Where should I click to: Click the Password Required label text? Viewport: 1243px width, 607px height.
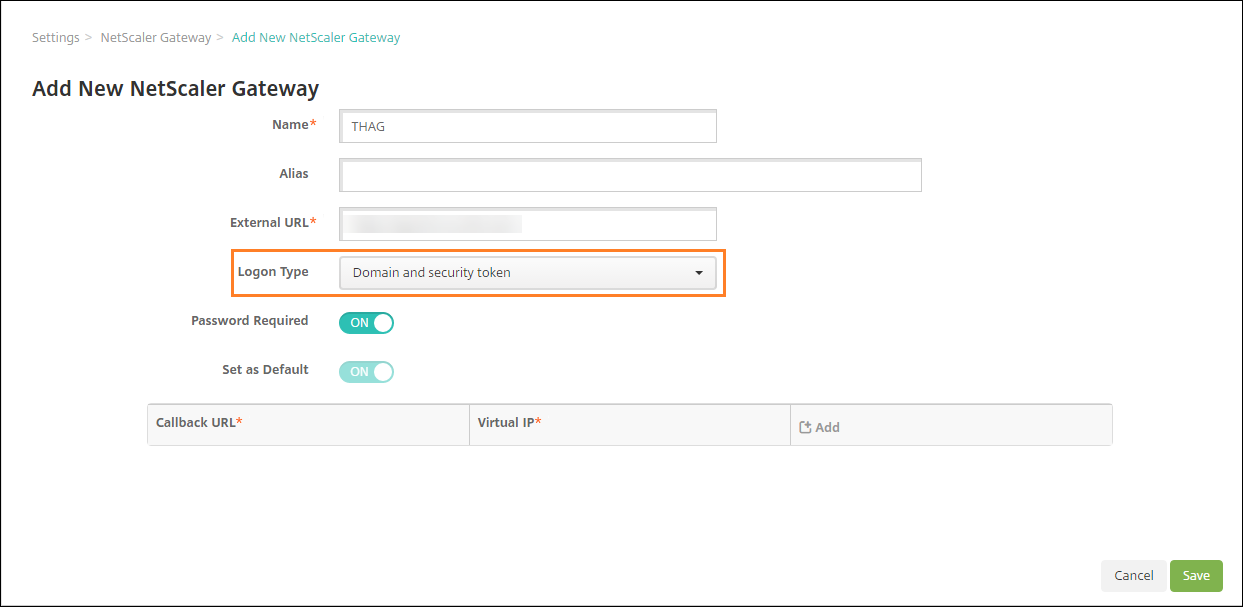[249, 321]
